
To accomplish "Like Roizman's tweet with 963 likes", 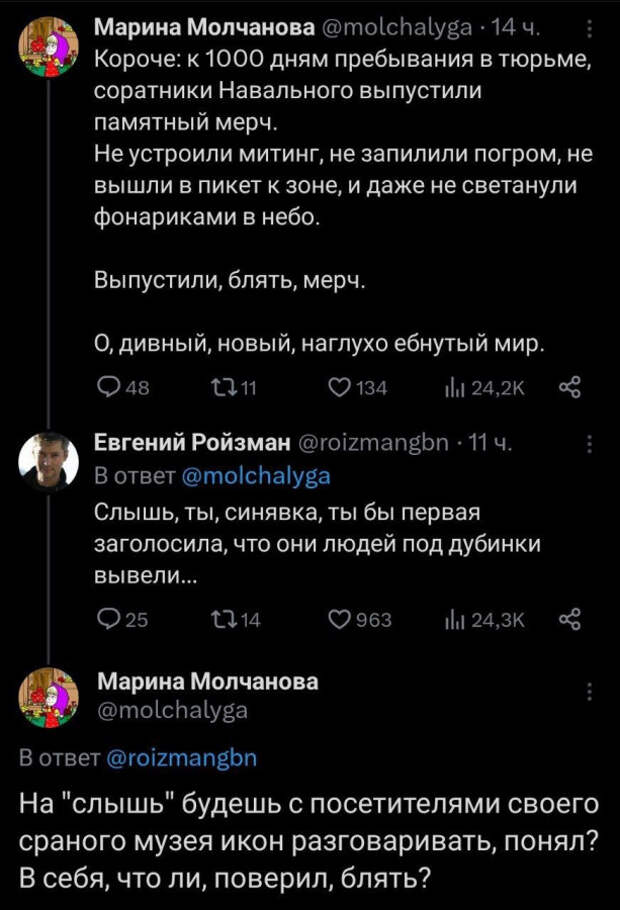I will [x=342, y=620].
